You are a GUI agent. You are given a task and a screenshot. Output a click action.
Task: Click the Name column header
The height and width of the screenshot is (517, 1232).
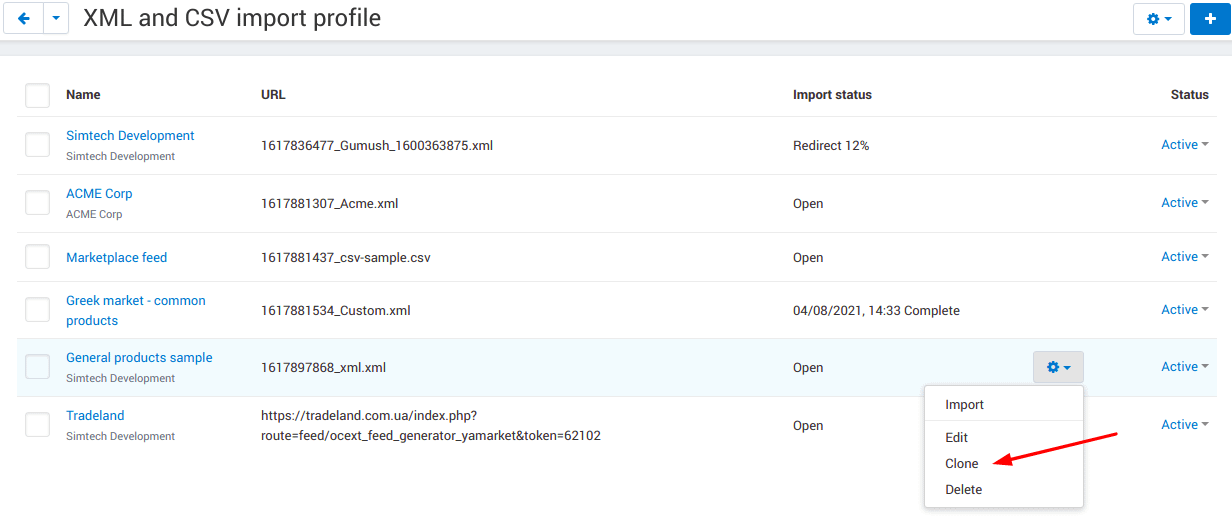point(83,95)
